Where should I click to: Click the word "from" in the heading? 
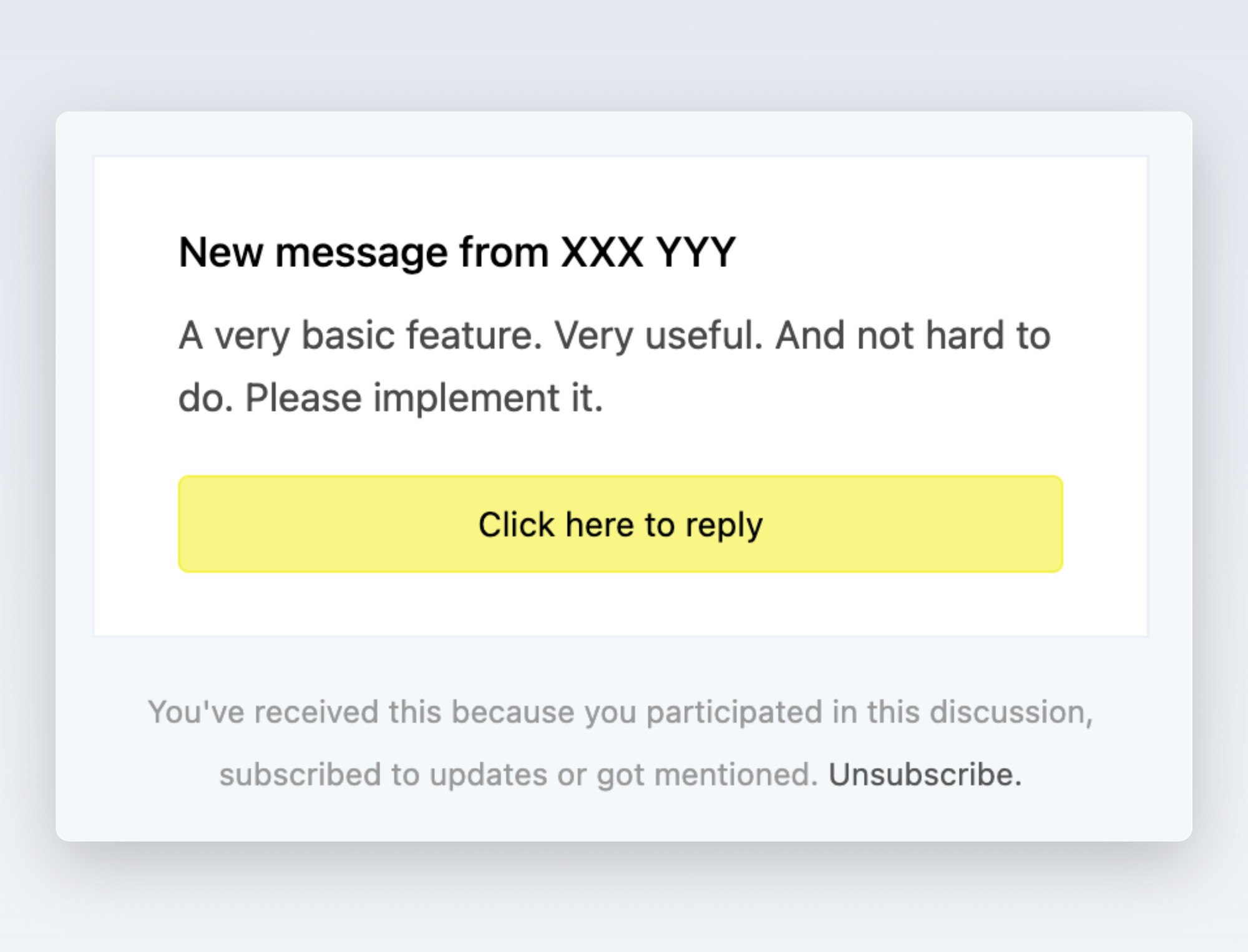(x=504, y=252)
